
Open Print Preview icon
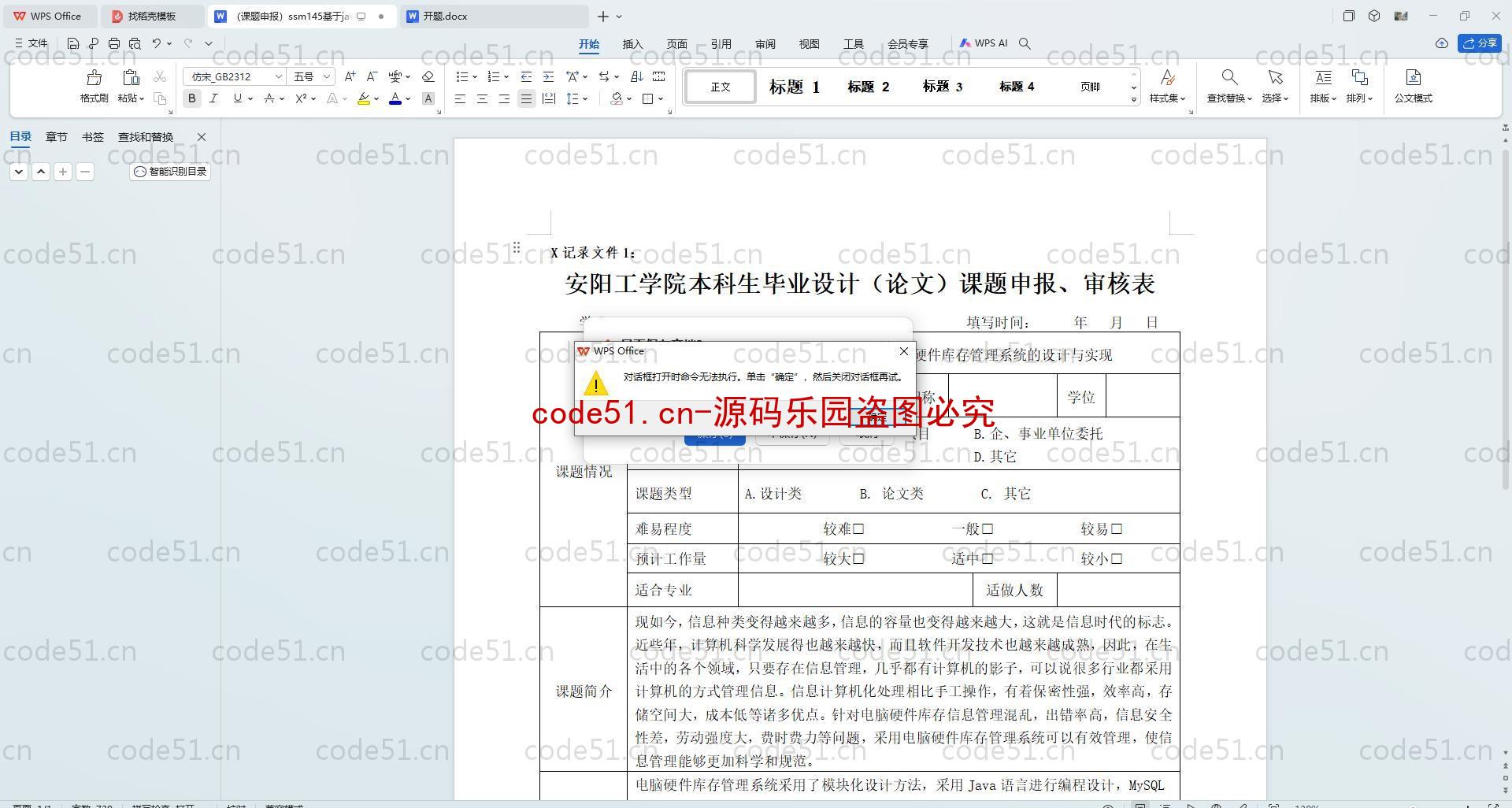pos(135,43)
